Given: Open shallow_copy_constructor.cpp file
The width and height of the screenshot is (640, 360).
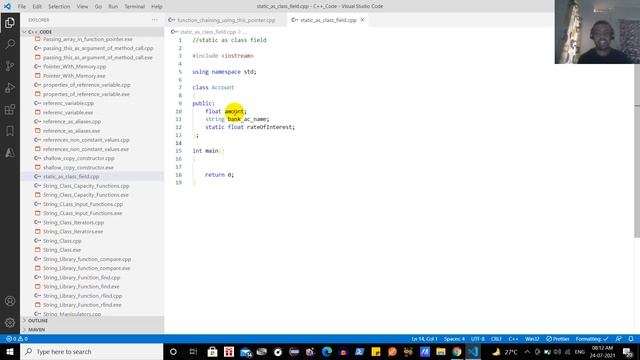Looking at the screenshot, I should pos(79,158).
